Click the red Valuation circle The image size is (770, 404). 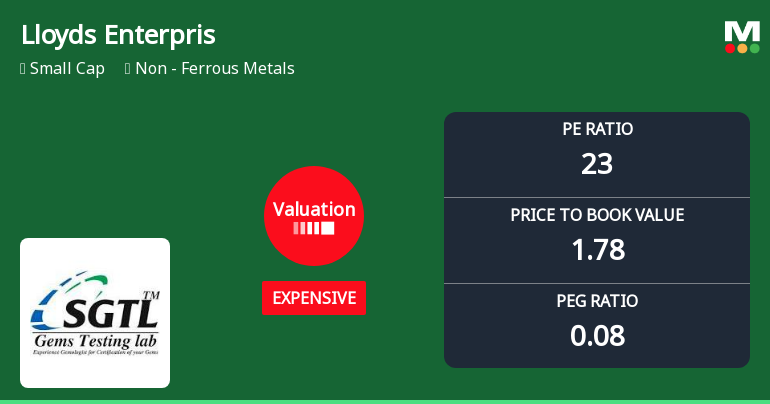pos(314,215)
